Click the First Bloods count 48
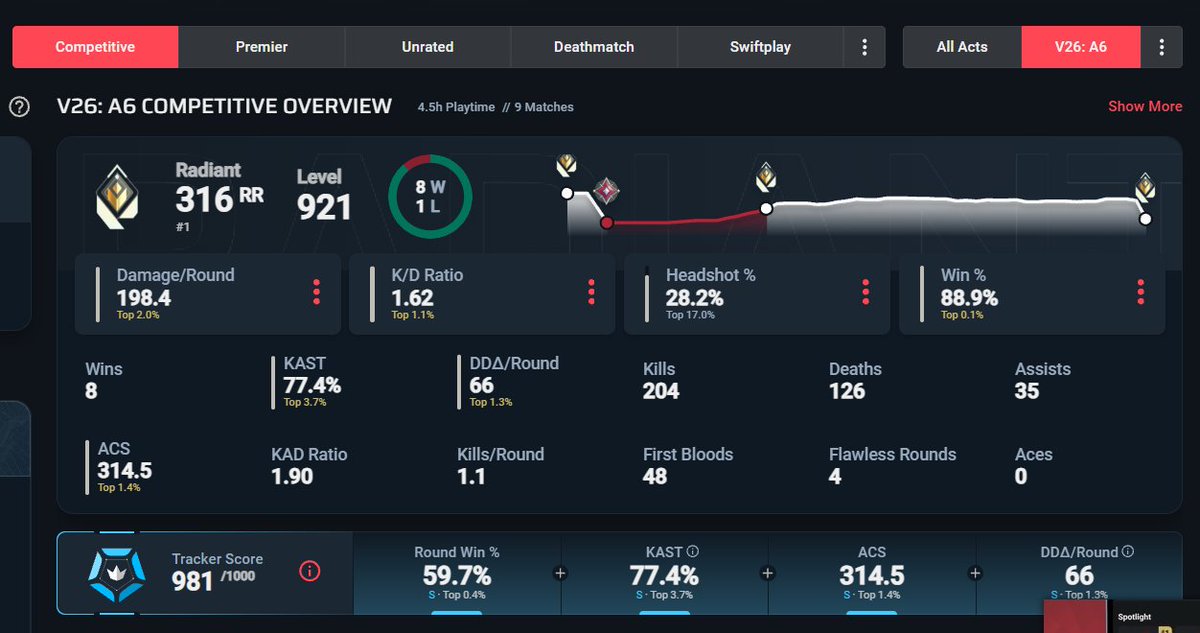This screenshot has width=1200, height=633. coord(655,476)
